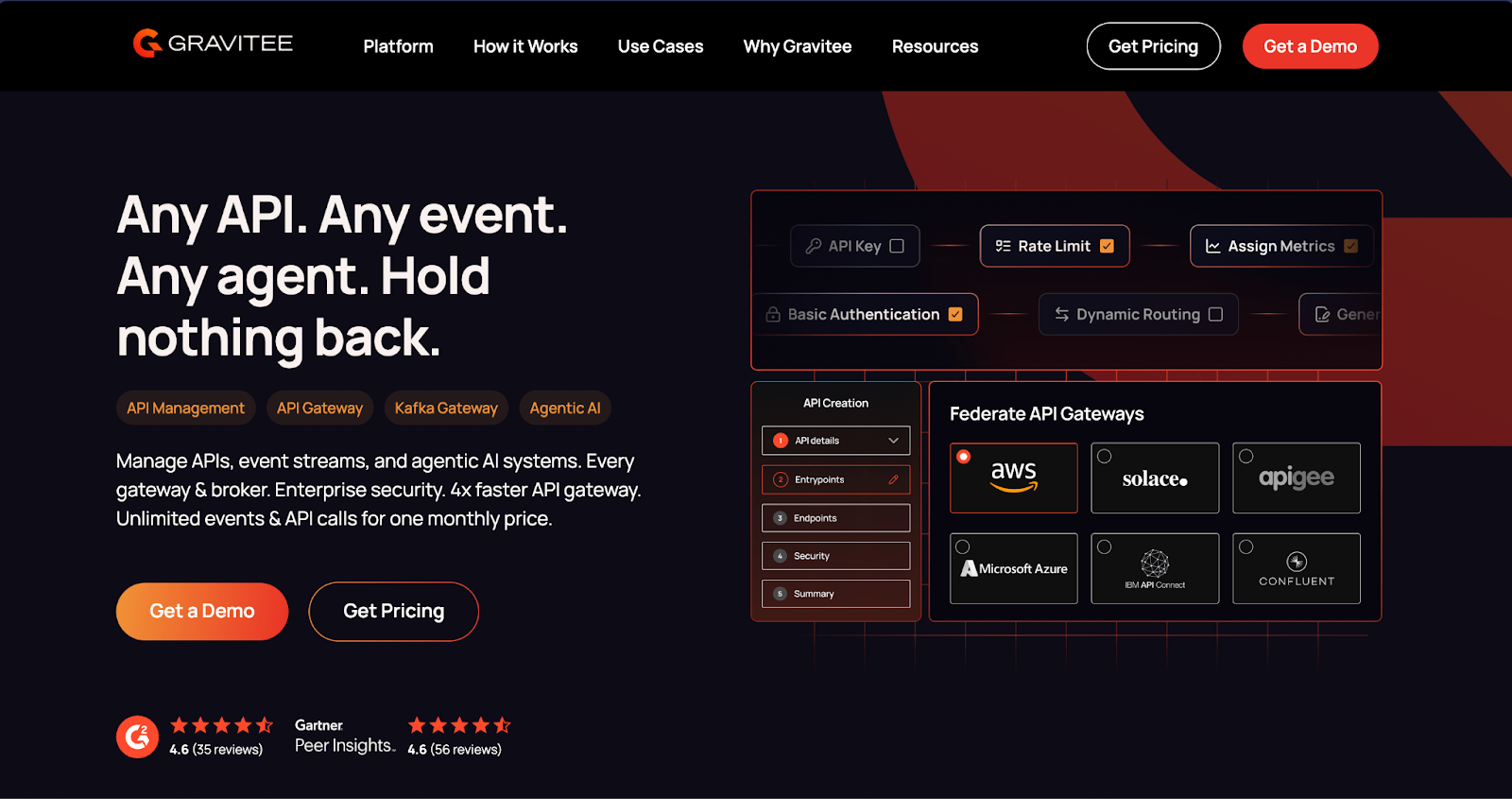The width and height of the screenshot is (1512, 799).
Task: Open the Platform menu
Action: click(x=398, y=46)
